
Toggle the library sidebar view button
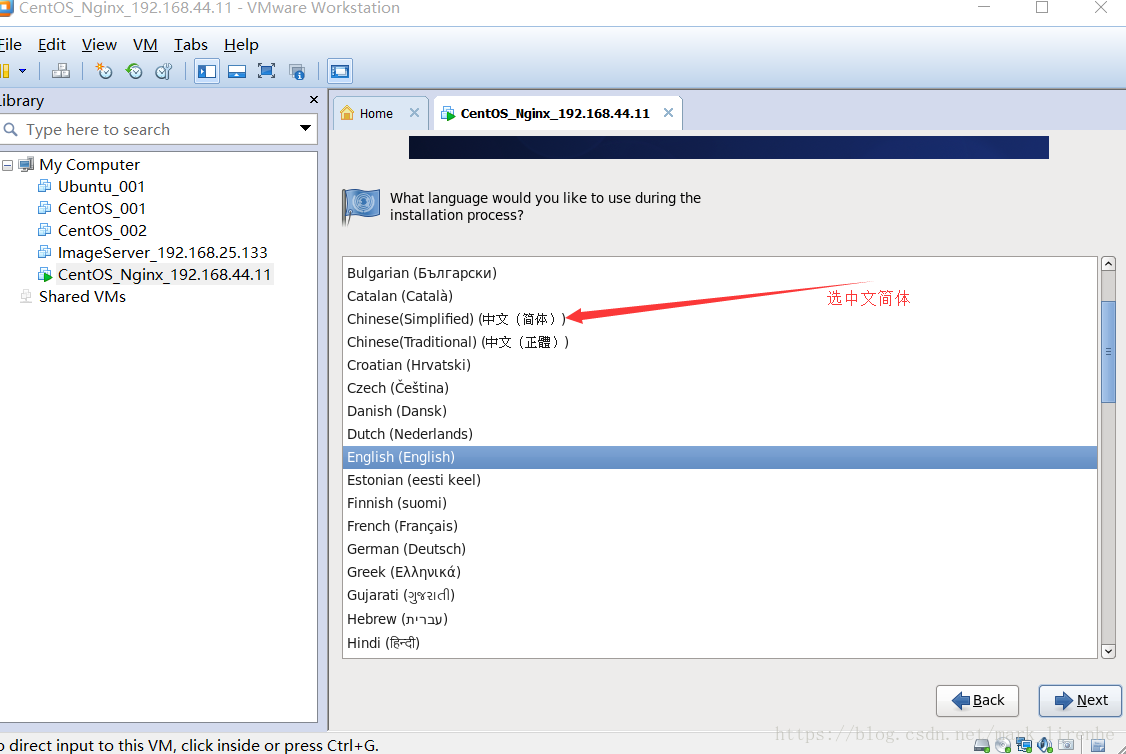[x=207, y=71]
